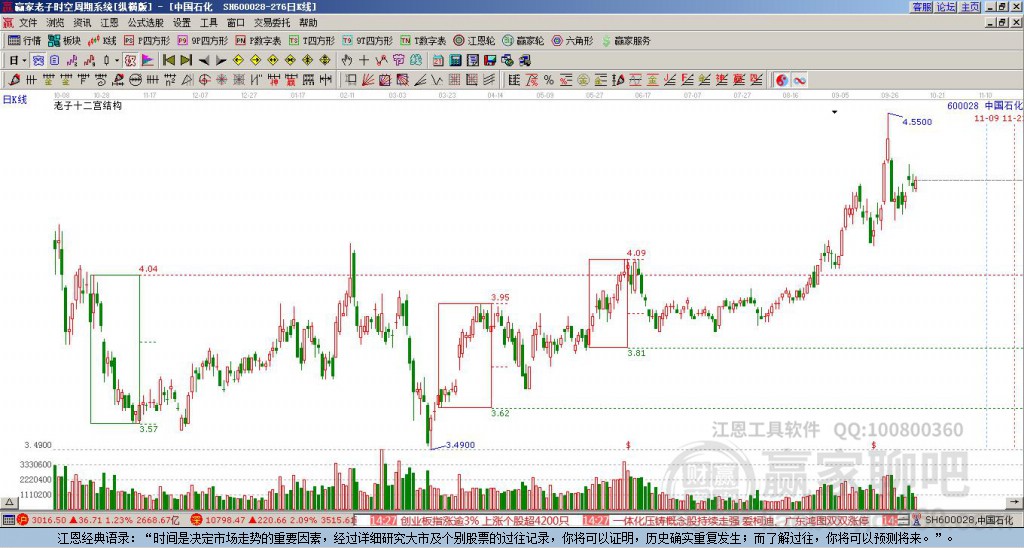Image resolution: width=1024 pixels, height=548 pixels.
Task: Select the zigzag wave line tool
Action: coord(437,80)
